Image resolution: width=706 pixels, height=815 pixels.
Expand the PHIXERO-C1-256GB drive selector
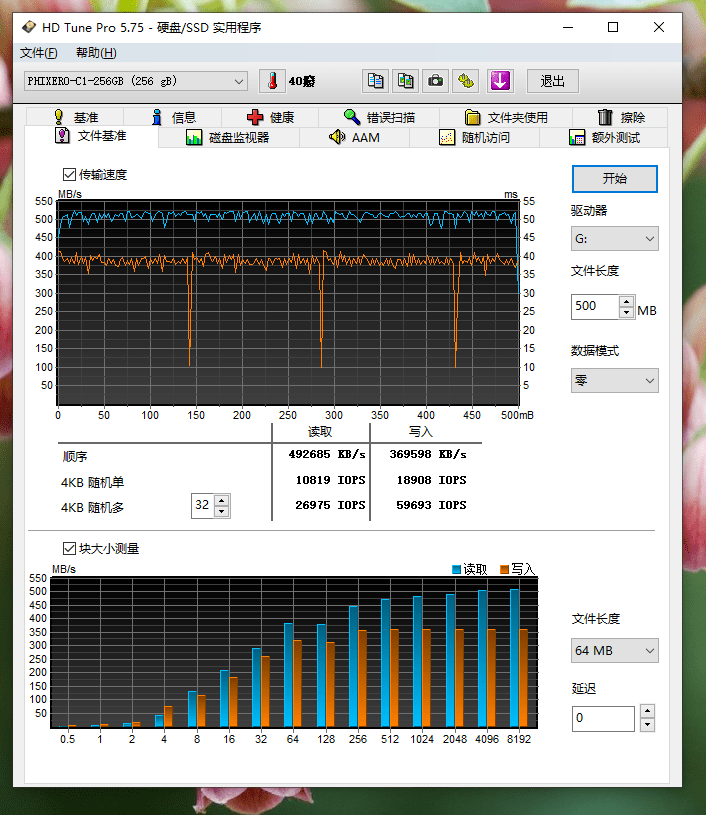click(239, 81)
